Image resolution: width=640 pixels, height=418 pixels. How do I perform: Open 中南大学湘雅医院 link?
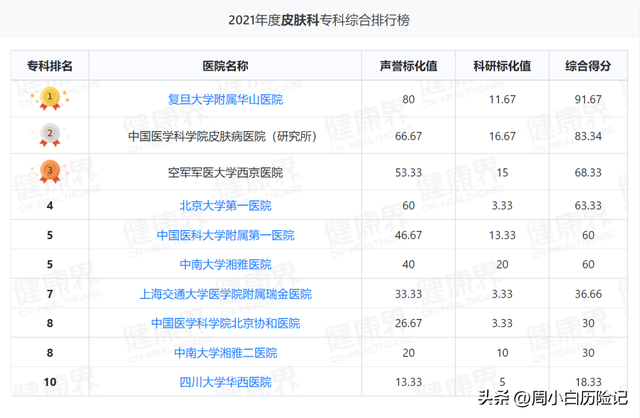click(x=225, y=265)
